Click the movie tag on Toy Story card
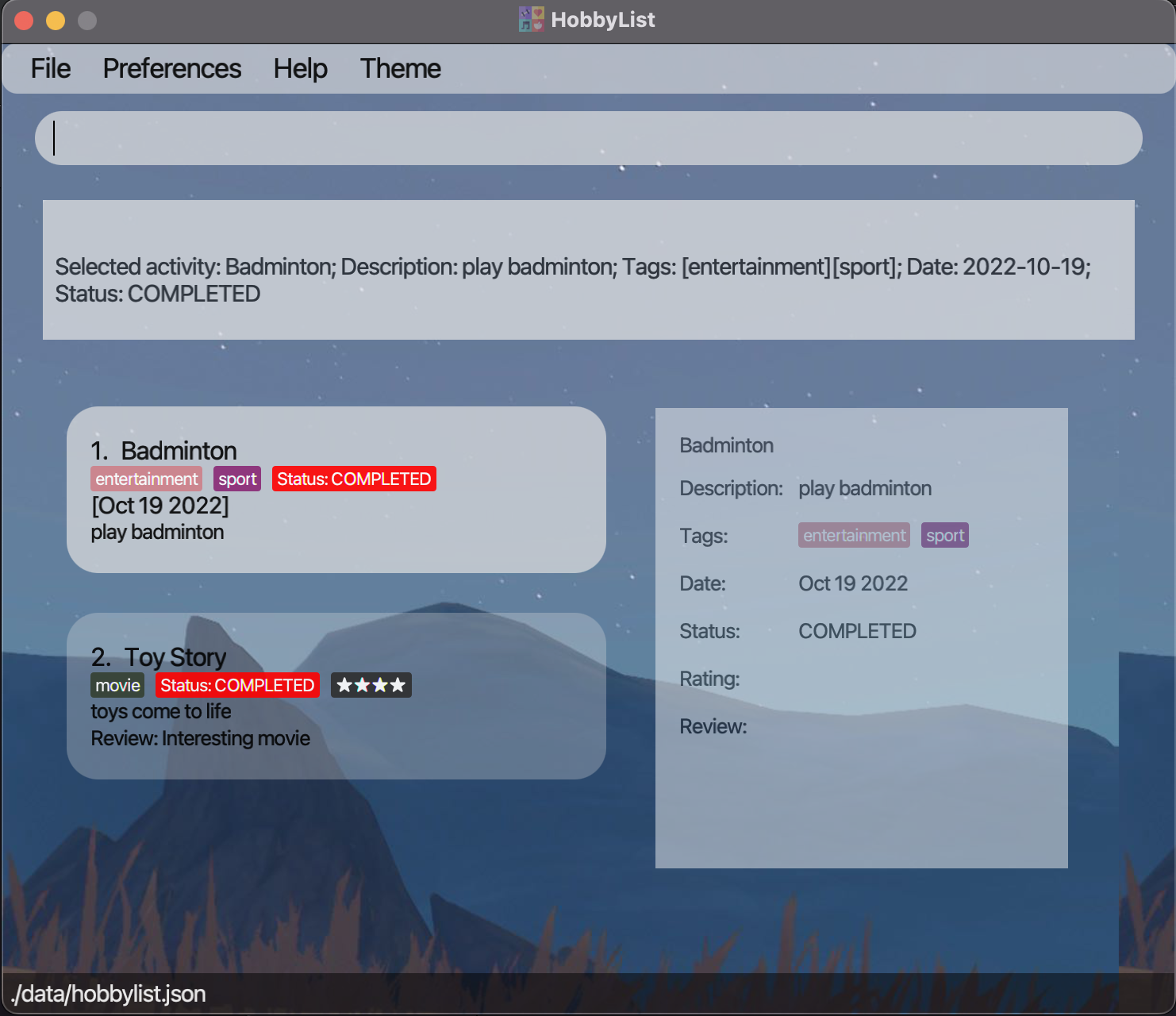Image resolution: width=1176 pixels, height=1016 pixels. click(117, 685)
